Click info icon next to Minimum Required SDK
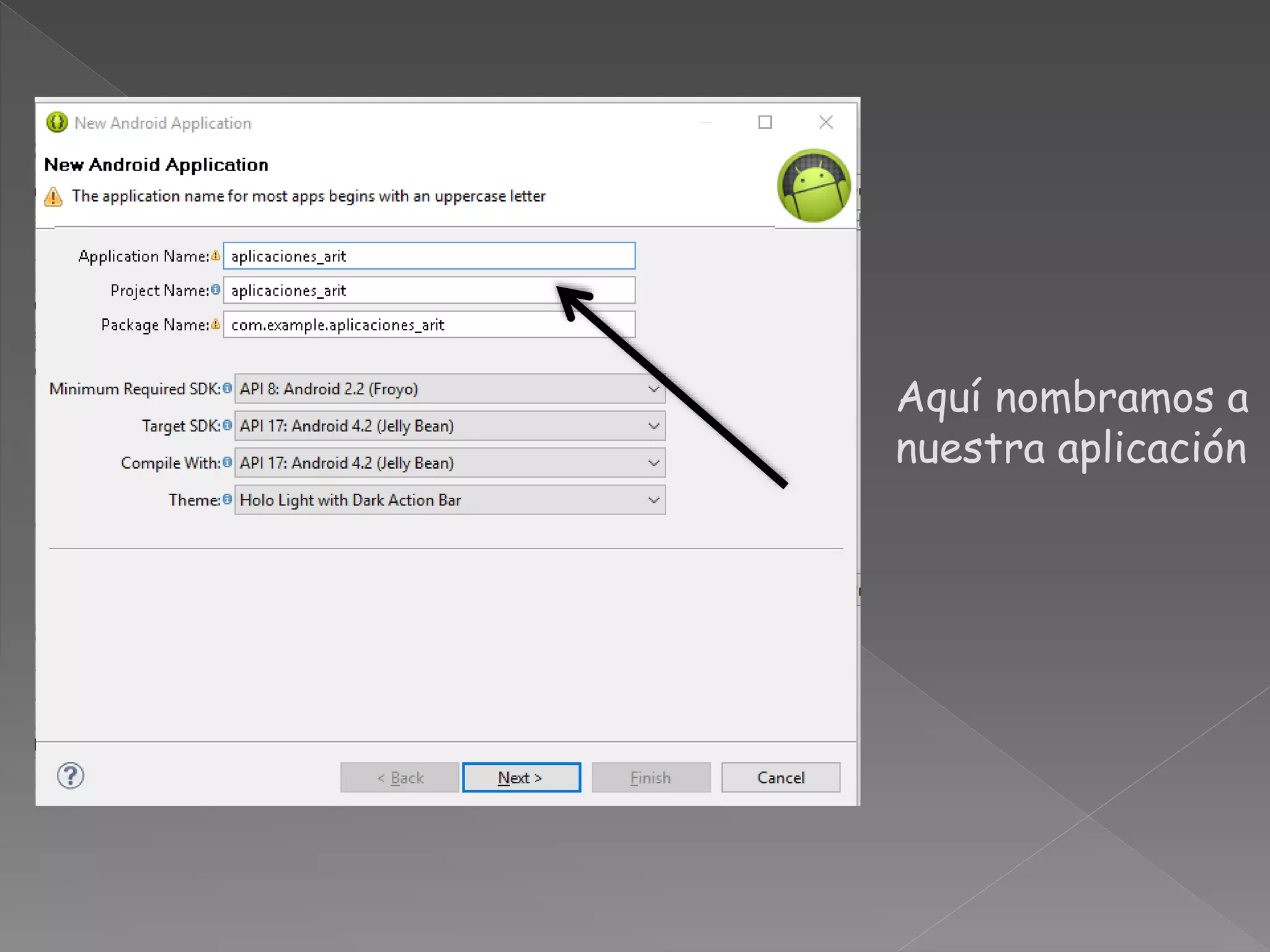 pos(227,388)
